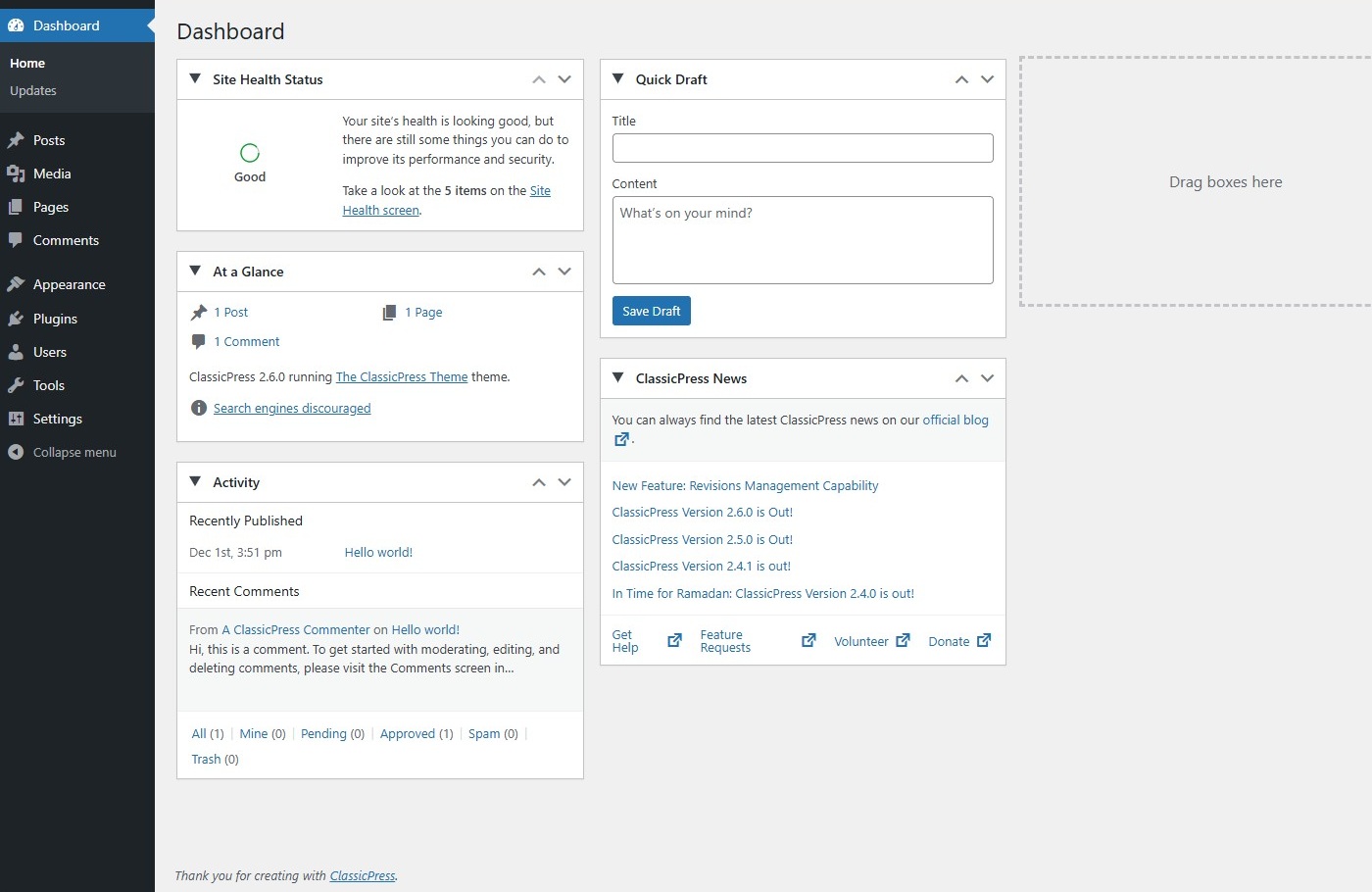This screenshot has height=892, width=1372.
Task: Click the Users person icon
Action: 16,352
